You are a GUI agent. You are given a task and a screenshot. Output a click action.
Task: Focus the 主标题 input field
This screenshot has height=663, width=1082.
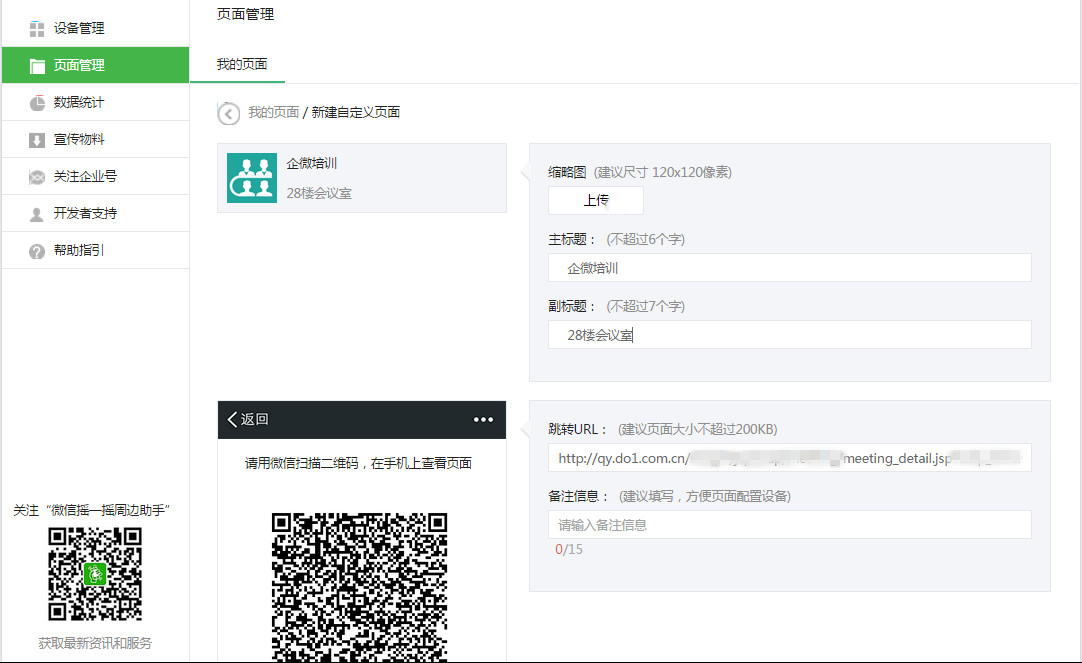(x=790, y=268)
